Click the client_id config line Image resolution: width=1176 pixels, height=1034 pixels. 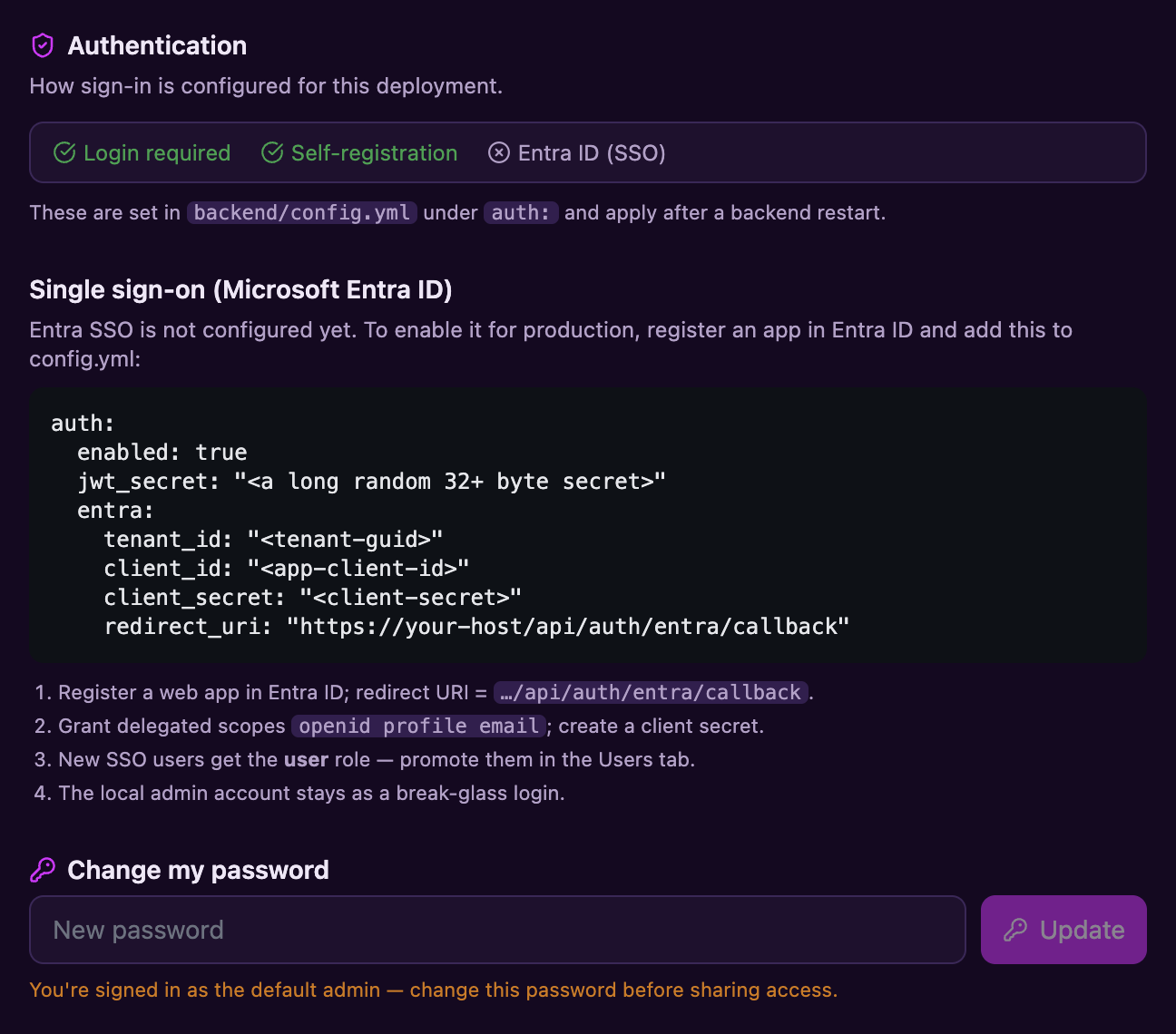coord(287,568)
